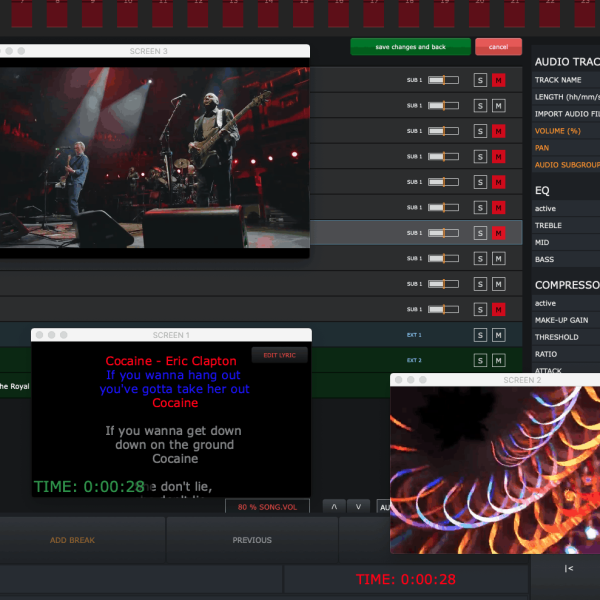Image resolution: width=600 pixels, height=600 pixels.
Task: Click the COMPRESSOR active setting
Action: [x=566, y=303]
